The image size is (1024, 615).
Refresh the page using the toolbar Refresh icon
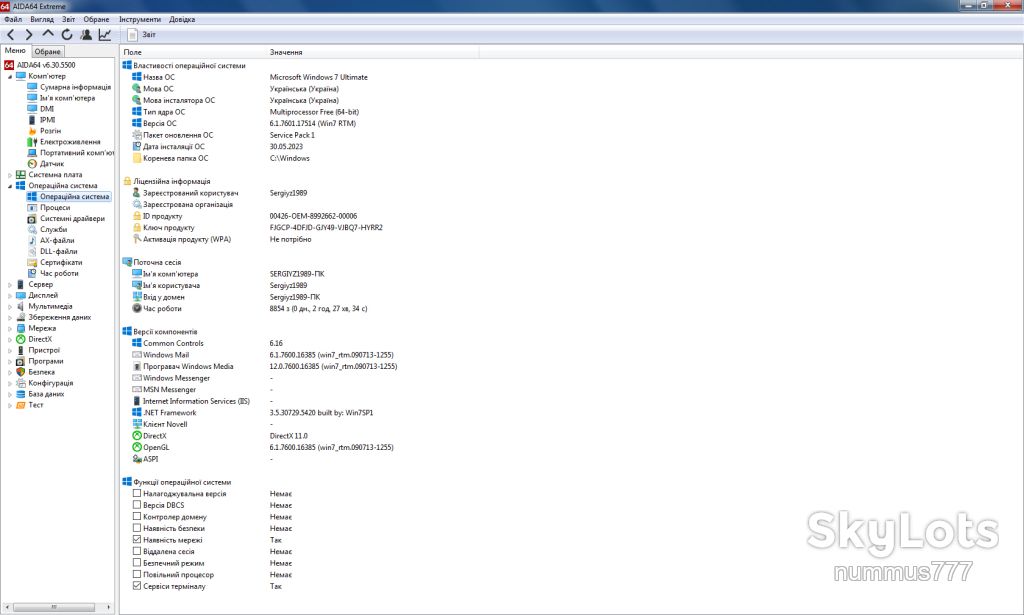[67, 35]
